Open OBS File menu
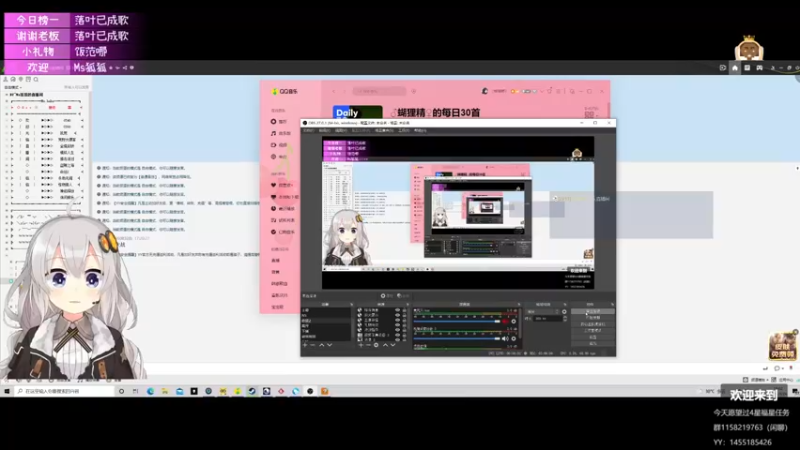Viewport: 800px width, 450px height. pyautogui.click(x=309, y=131)
